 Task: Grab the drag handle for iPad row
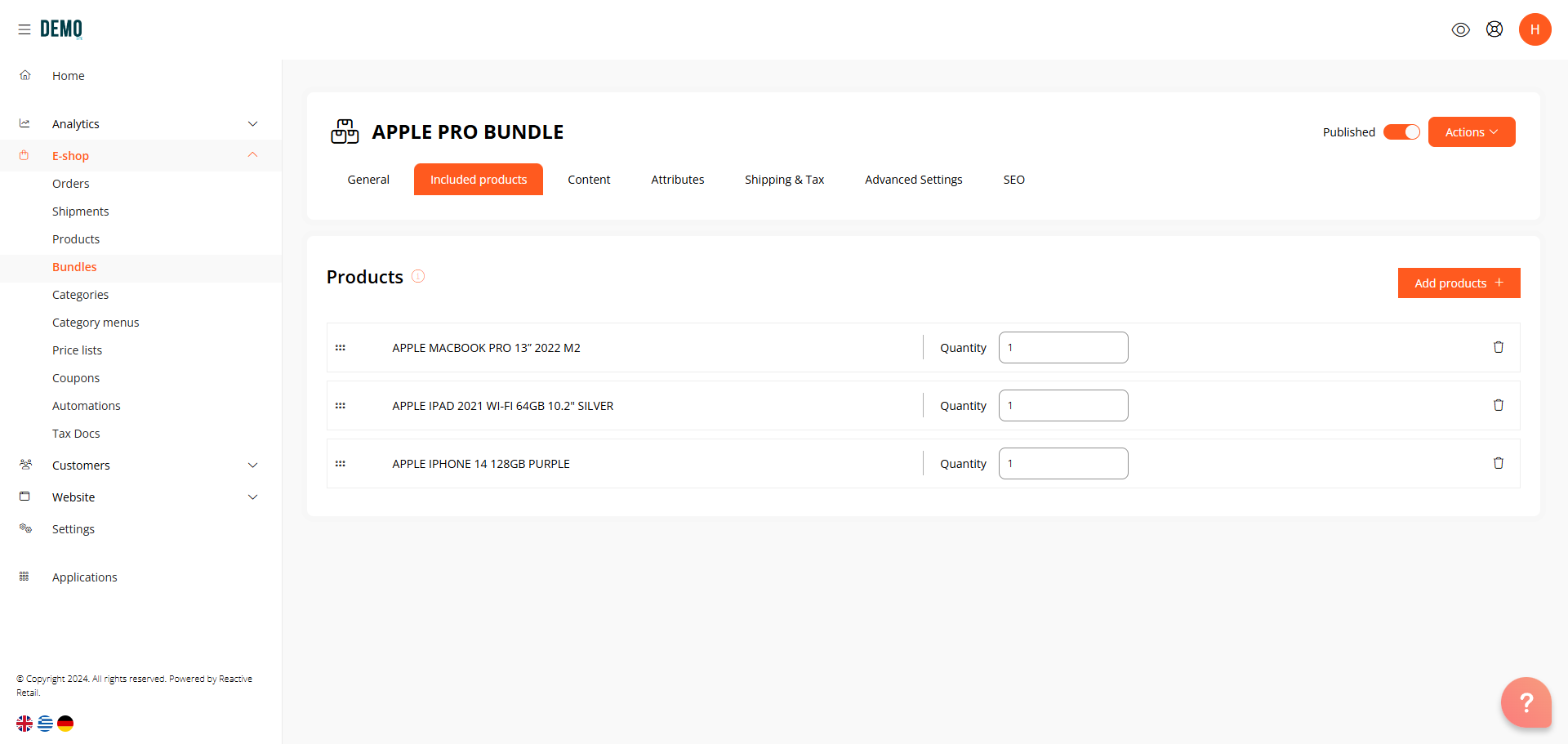341,406
